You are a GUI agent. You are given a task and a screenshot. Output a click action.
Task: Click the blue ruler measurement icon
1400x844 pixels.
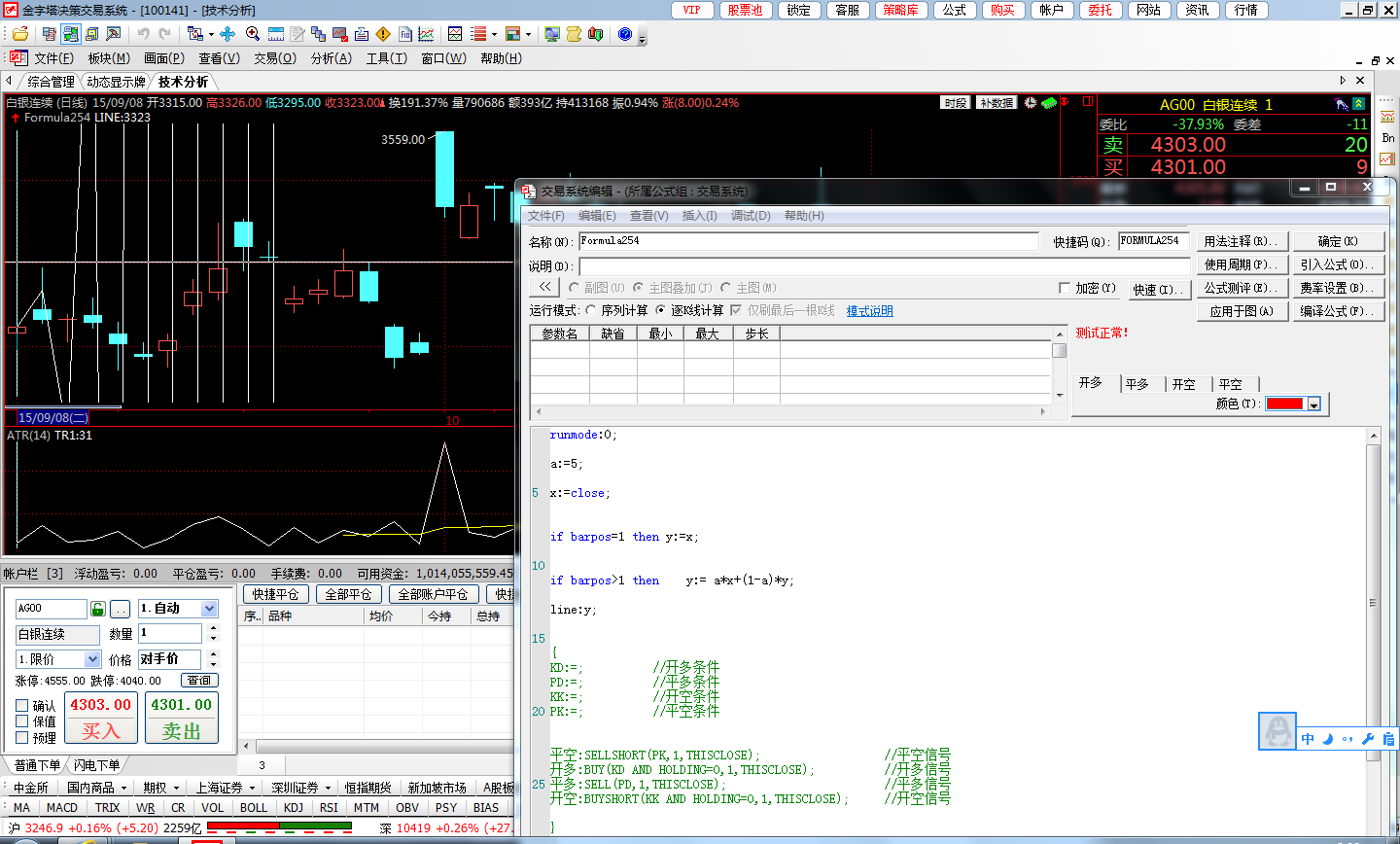click(276, 34)
